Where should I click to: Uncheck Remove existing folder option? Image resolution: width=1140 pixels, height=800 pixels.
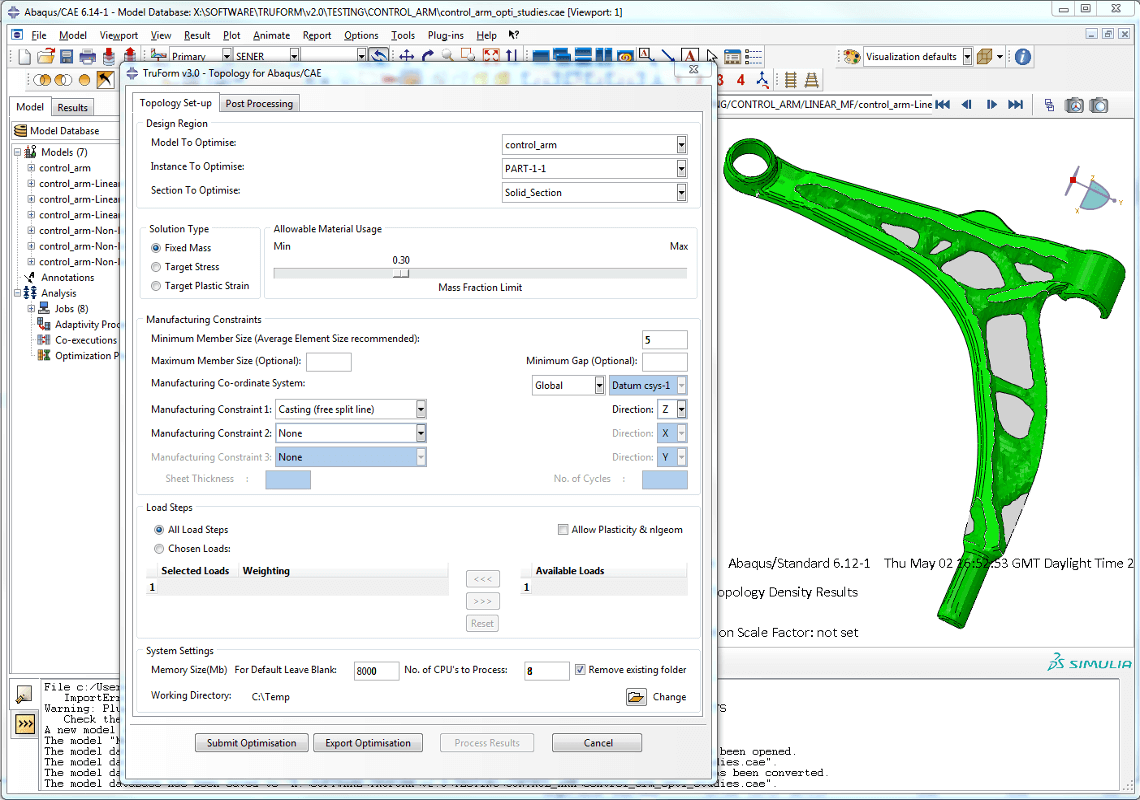(580, 670)
